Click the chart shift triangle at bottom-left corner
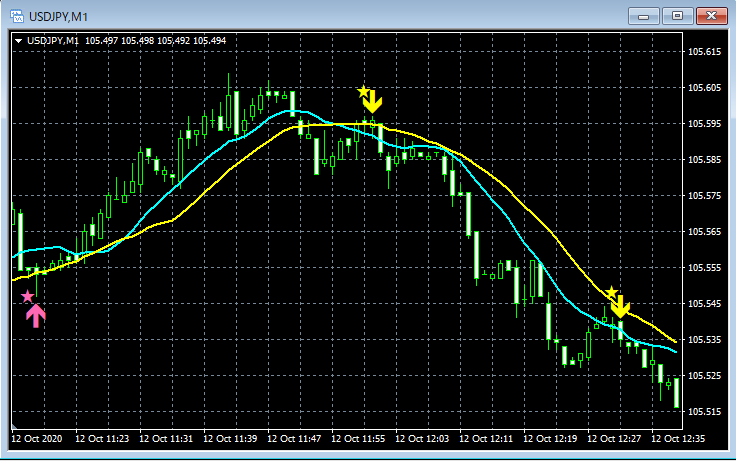This screenshot has height=461, width=736. coord(14,426)
